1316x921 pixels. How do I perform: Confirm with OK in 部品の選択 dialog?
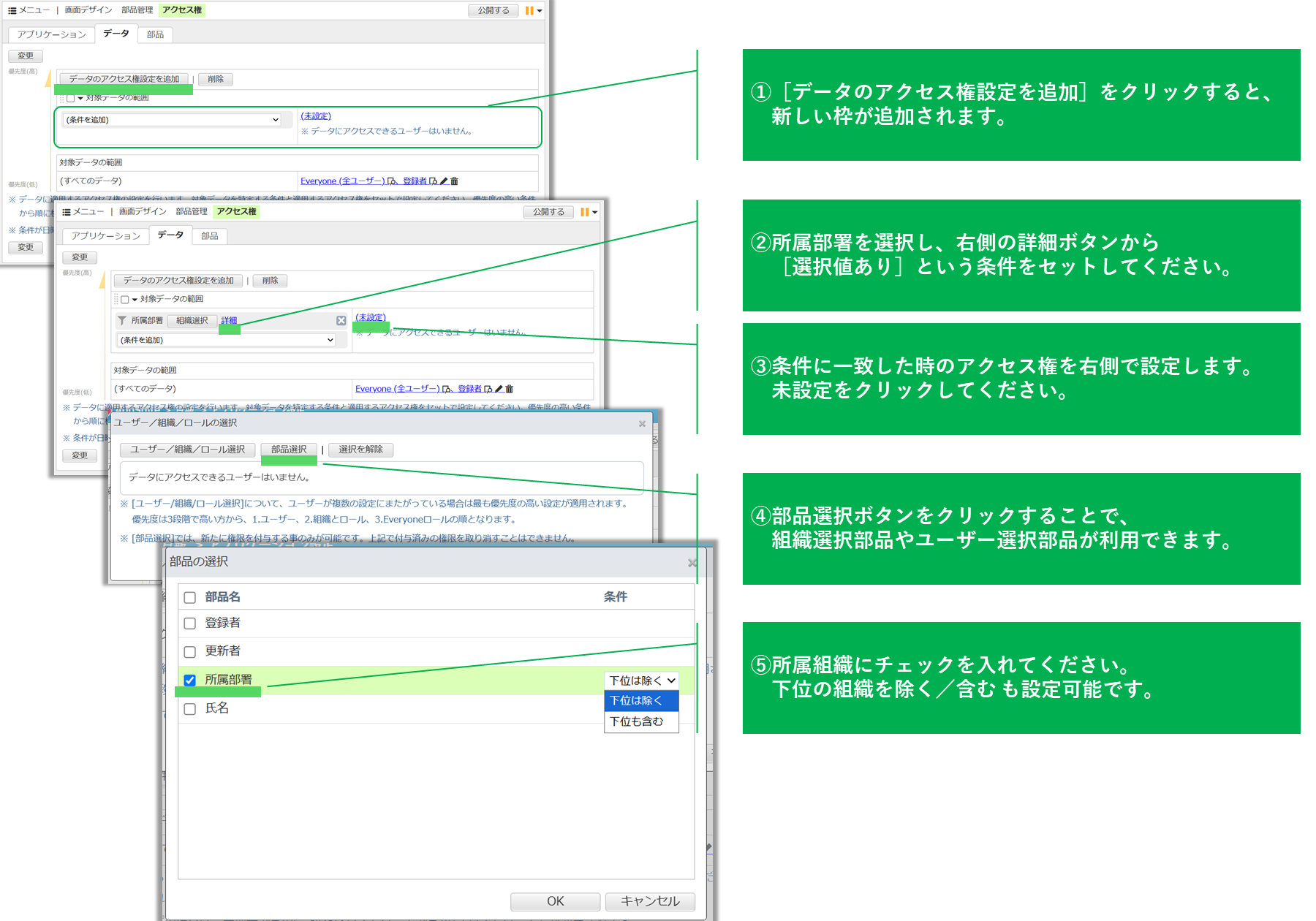[555, 901]
